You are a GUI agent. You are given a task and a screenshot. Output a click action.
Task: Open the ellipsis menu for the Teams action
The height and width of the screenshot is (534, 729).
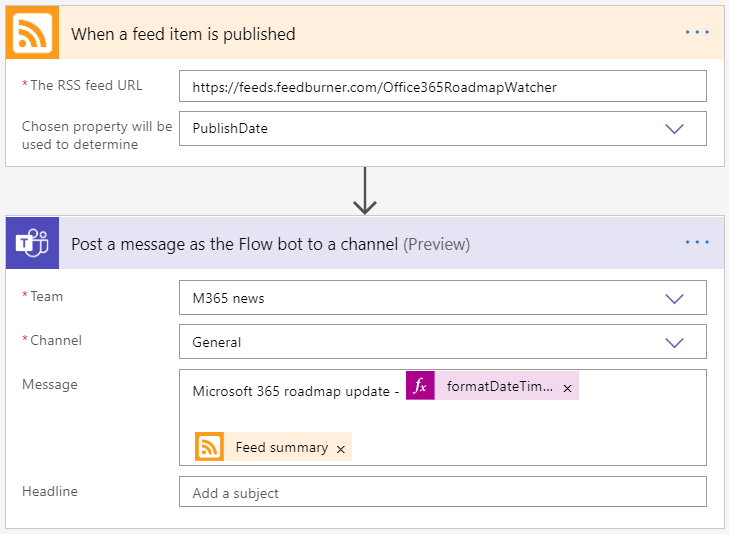point(697,243)
